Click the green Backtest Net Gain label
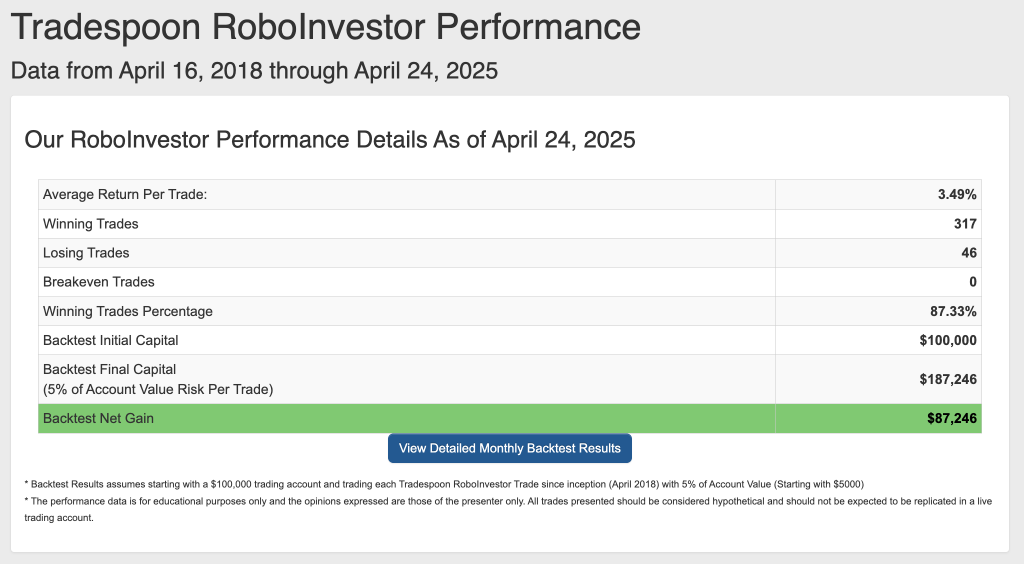The height and width of the screenshot is (564, 1024). tap(99, 418)
